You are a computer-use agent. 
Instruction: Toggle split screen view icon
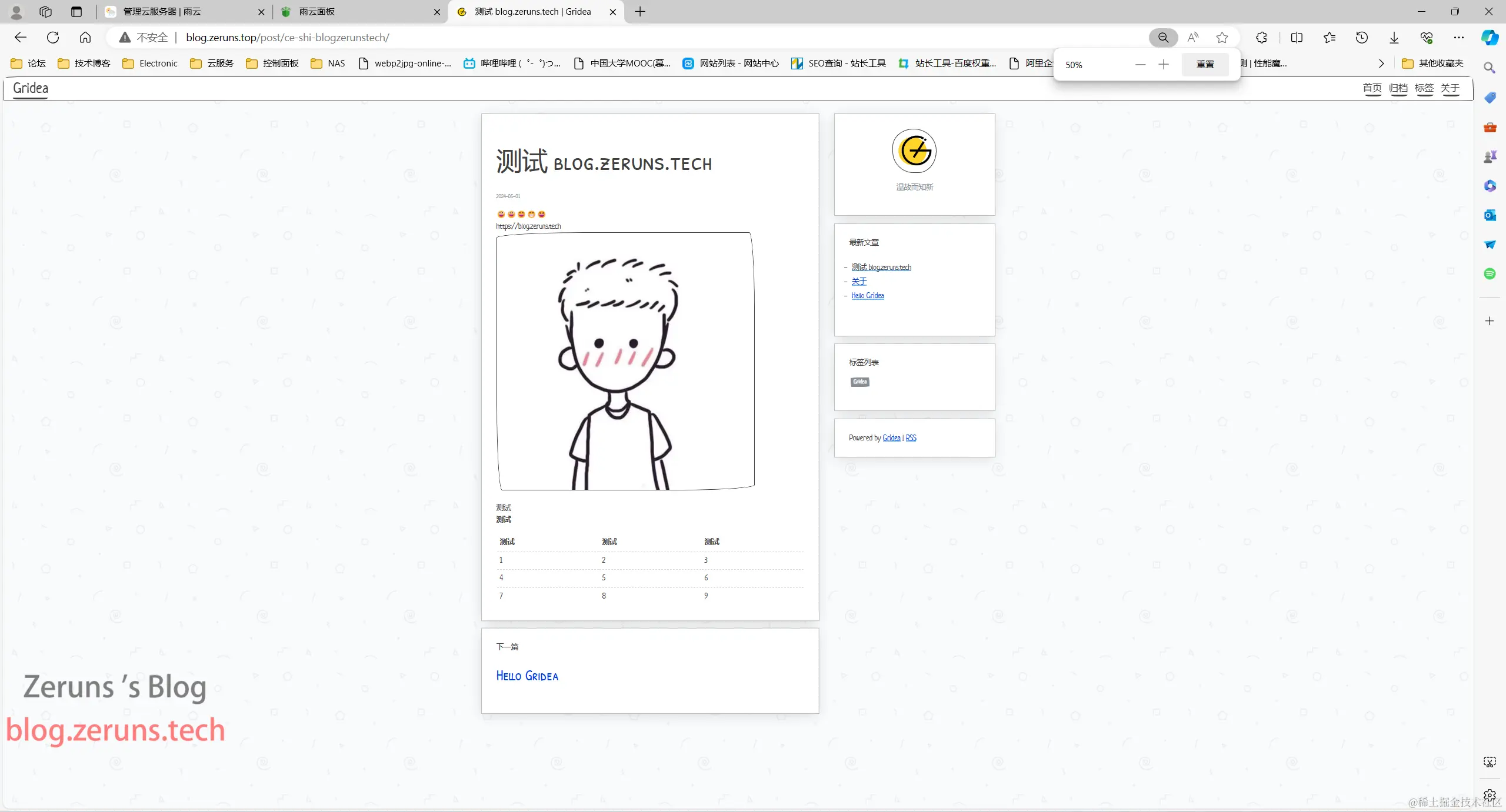[1297, 38]
